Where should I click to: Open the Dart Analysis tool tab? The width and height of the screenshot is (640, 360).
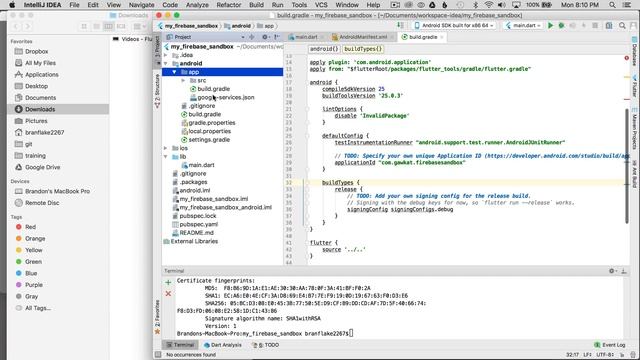click(223, 345)
